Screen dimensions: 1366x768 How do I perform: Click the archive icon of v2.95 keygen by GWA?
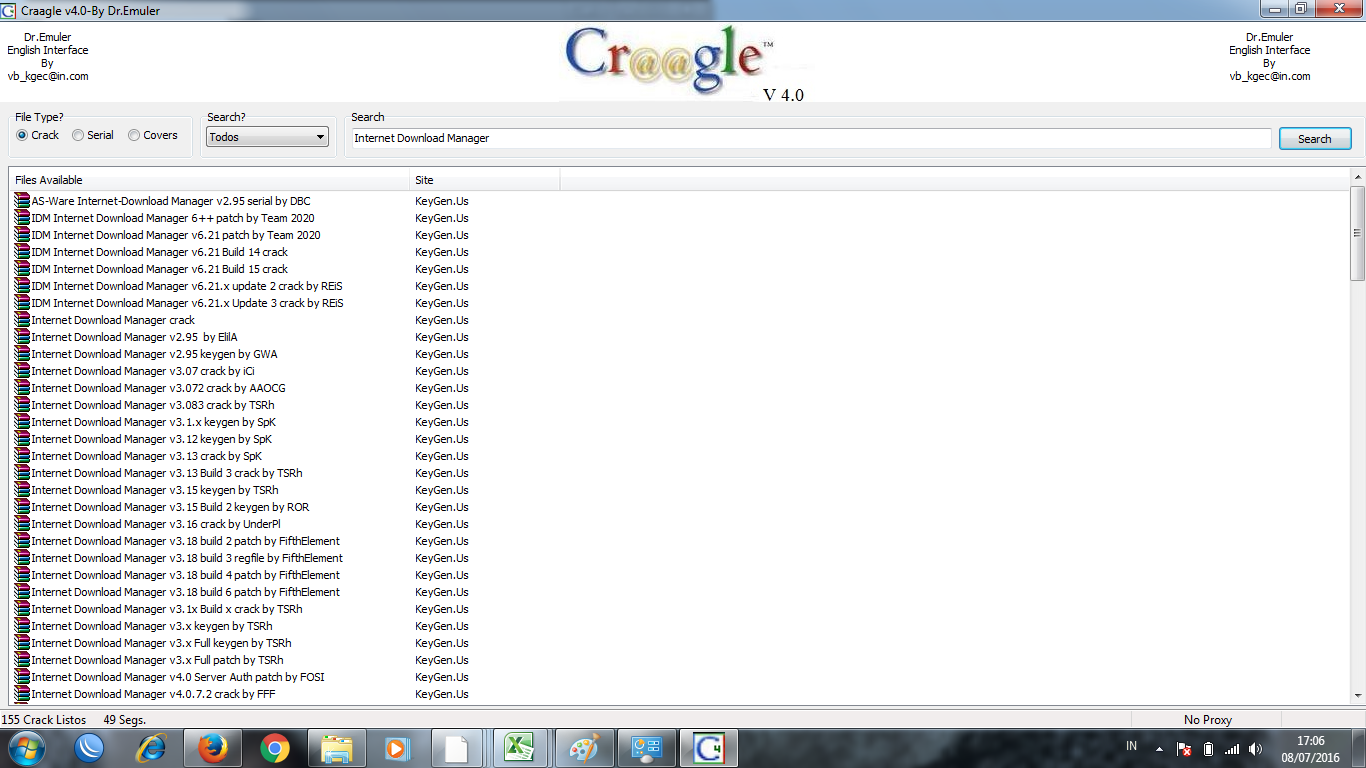[22, 354]
